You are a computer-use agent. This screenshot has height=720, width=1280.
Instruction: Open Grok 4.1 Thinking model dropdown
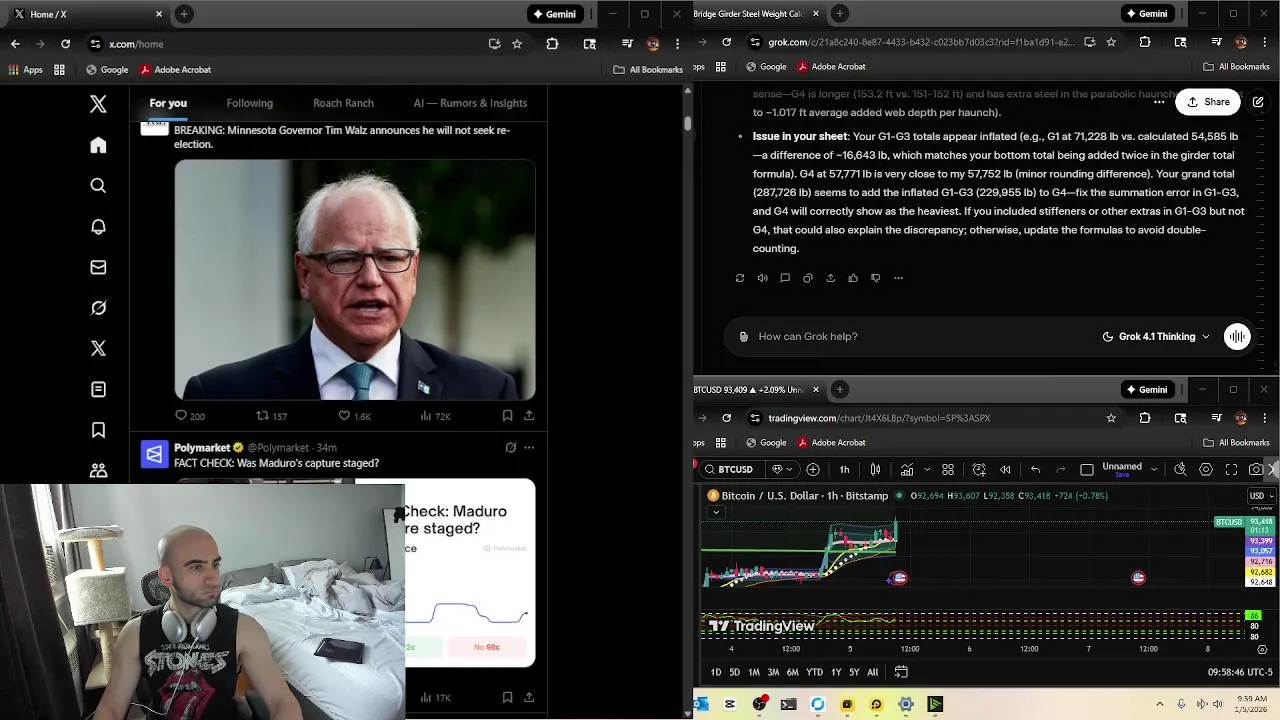(x=1156, y=337)
